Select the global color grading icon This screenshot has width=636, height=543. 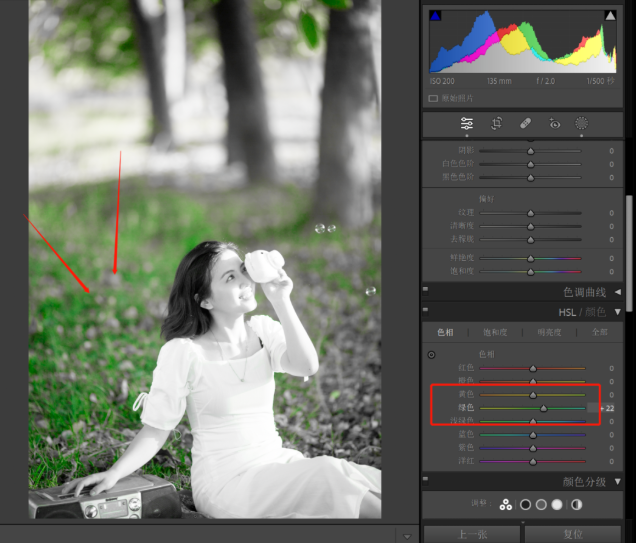click(576, 504)
